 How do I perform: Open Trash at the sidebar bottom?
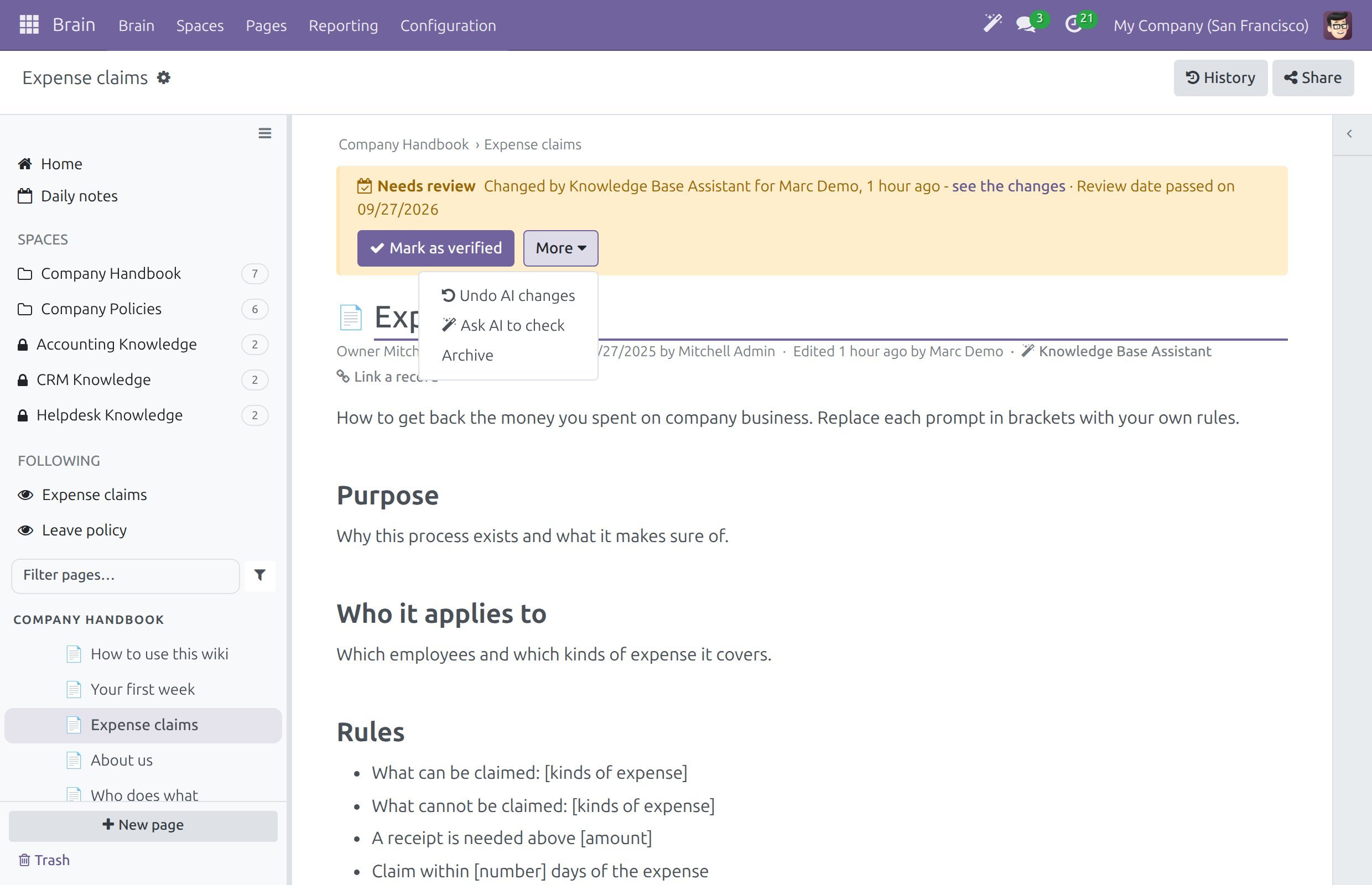pyautogui.click(x=44, y=860)
